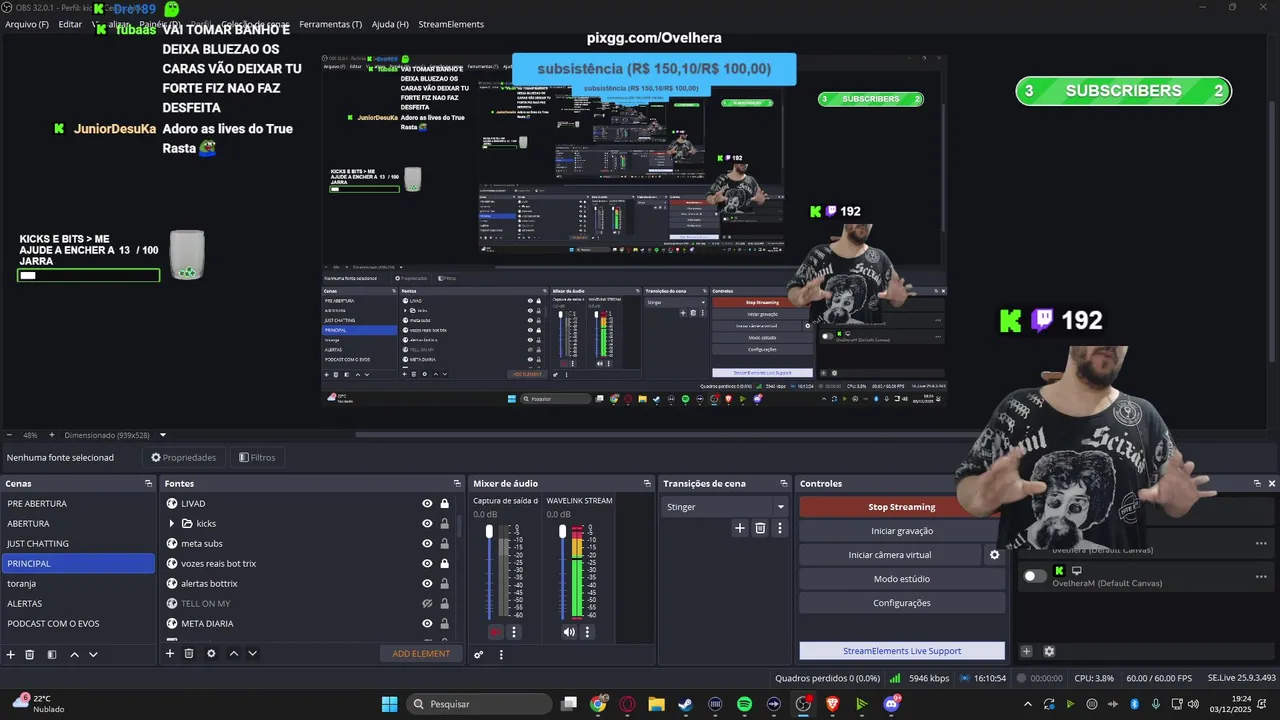Expand the kicks group in Fontes
Screen dimensions: 1280x720
coord(172,524)
